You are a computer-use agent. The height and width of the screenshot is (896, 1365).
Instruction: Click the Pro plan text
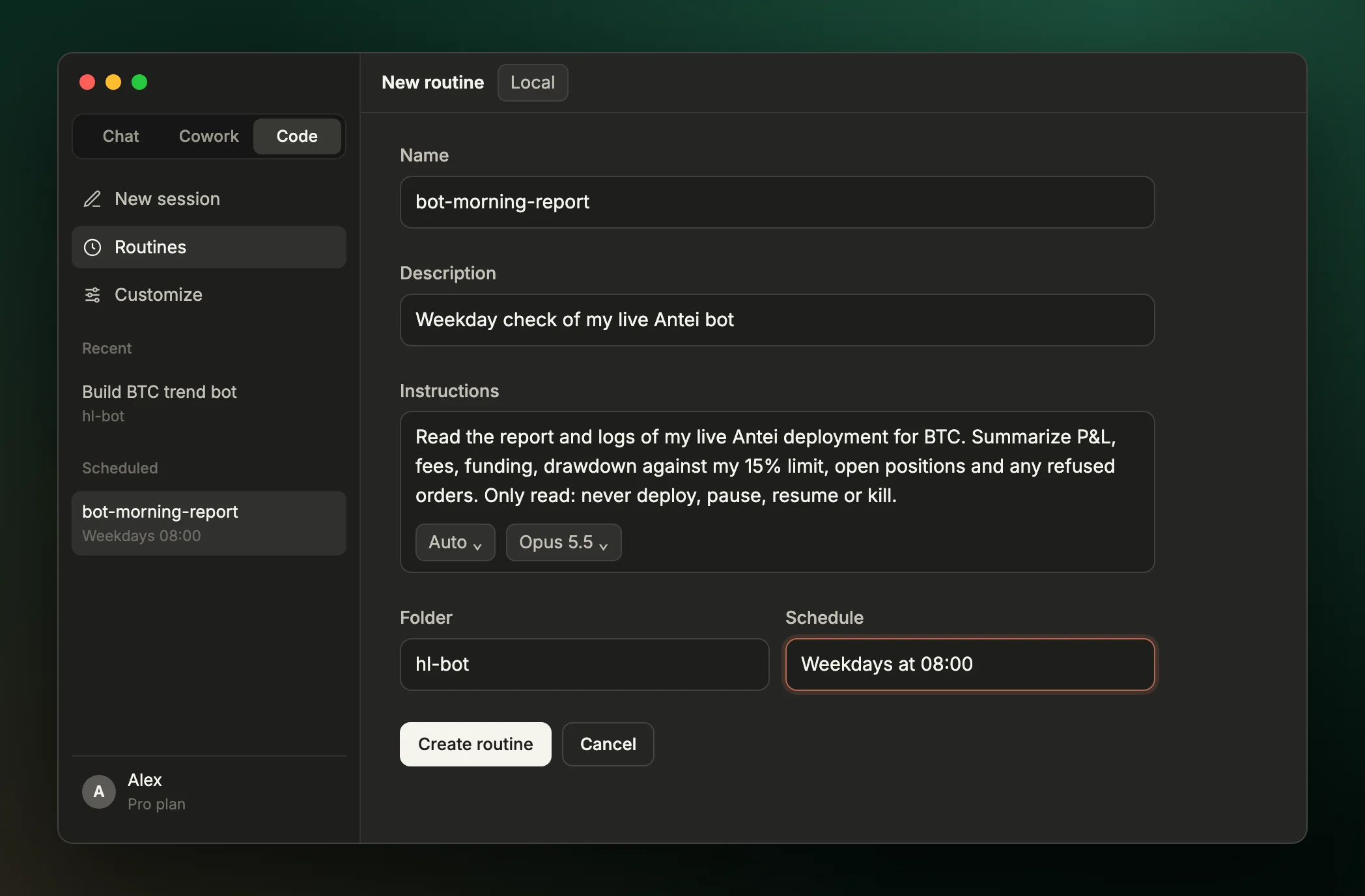coord(156,804)
